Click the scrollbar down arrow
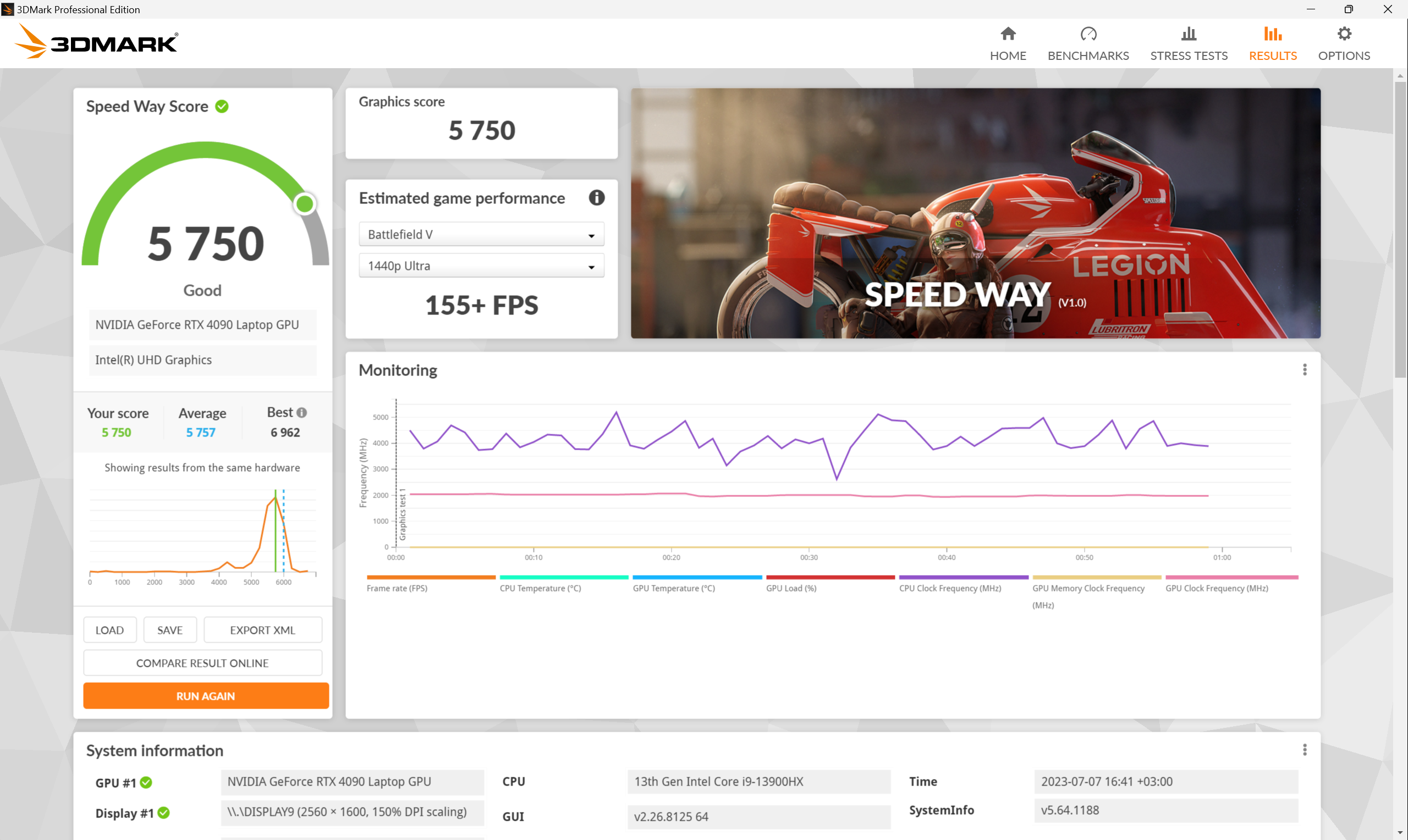 pos(1400,833)
